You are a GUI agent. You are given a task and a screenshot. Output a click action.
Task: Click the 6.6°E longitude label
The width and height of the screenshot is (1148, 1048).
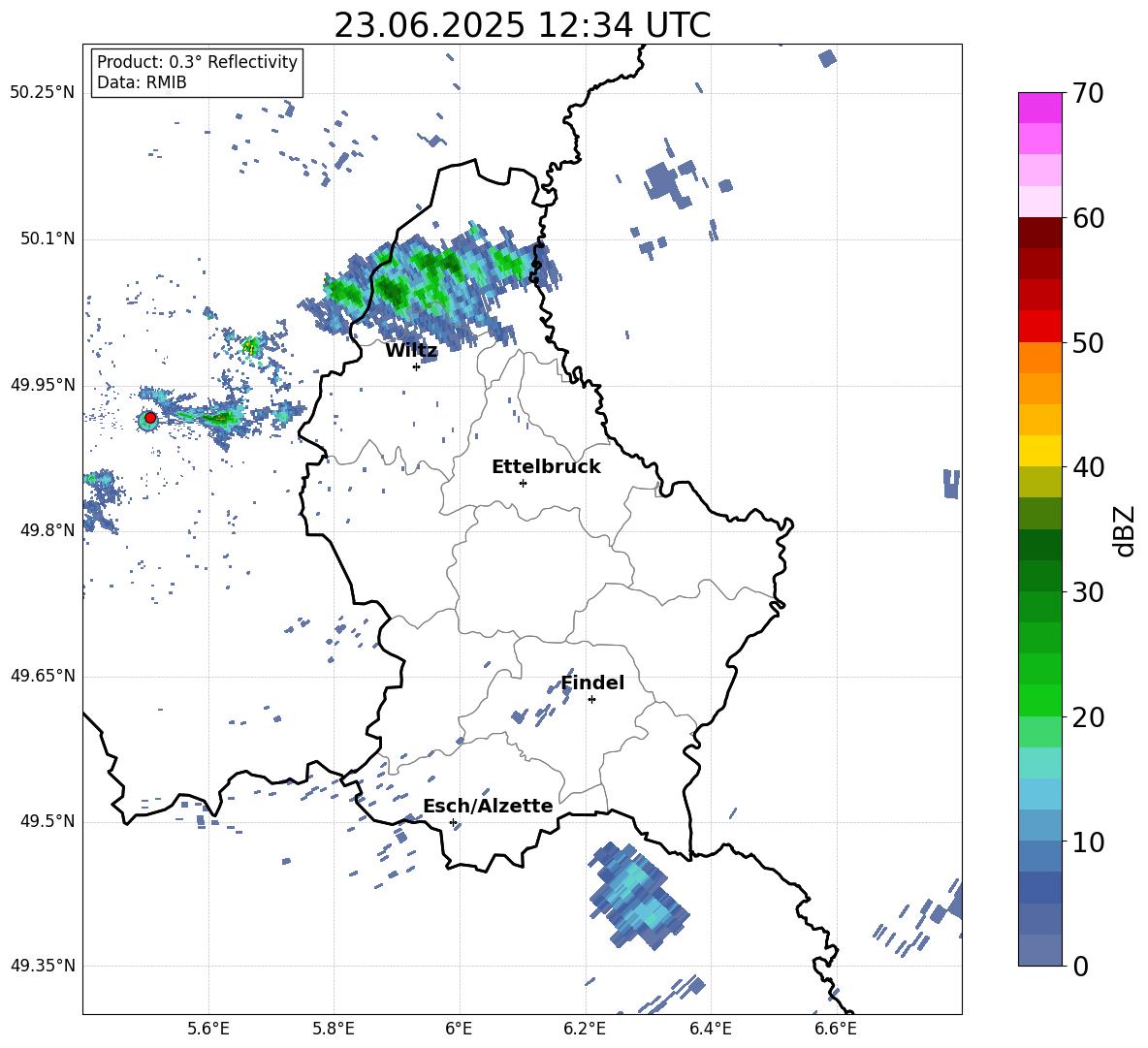(836, 1029)
